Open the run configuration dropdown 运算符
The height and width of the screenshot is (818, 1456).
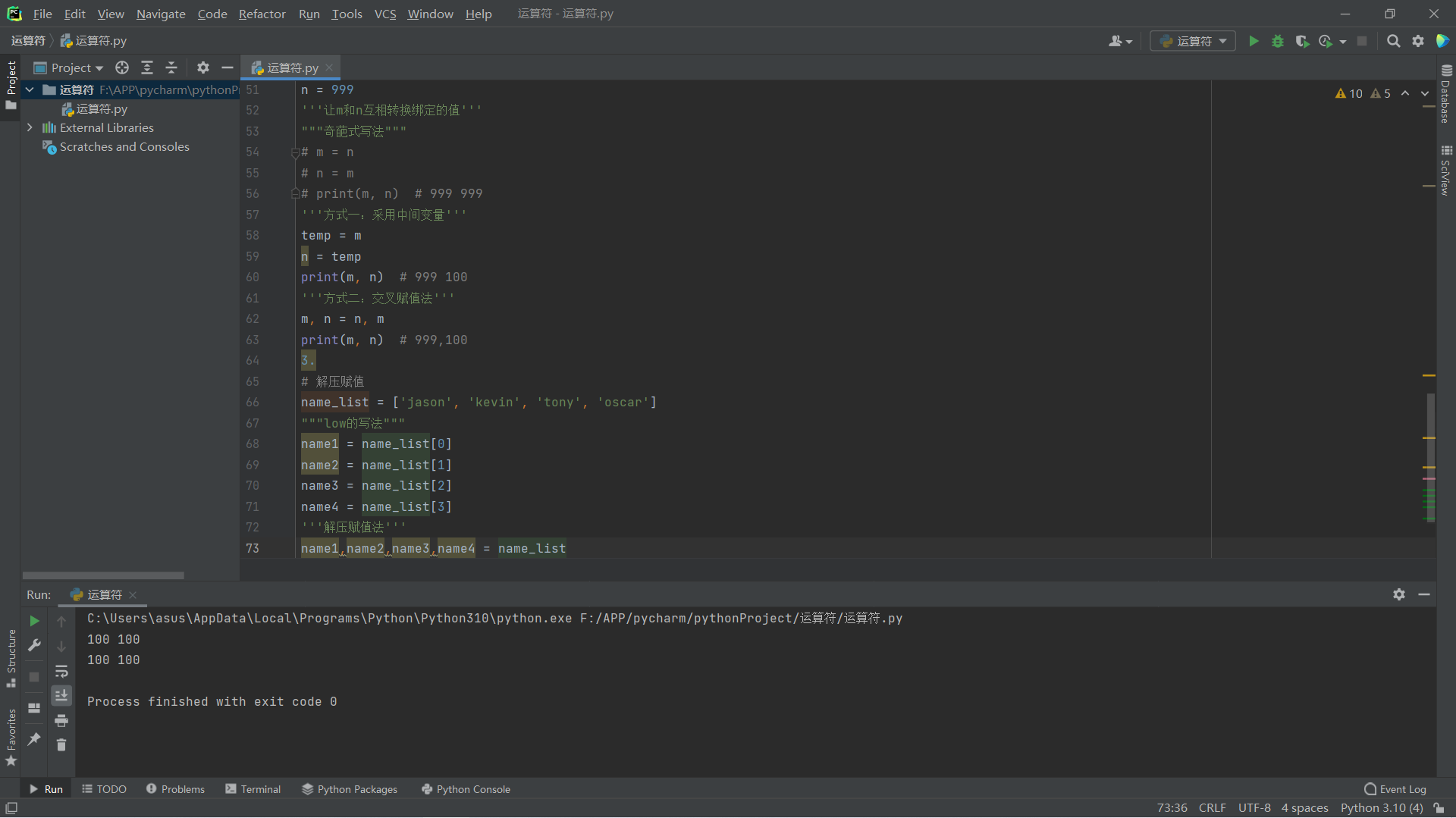[1193, 41]
